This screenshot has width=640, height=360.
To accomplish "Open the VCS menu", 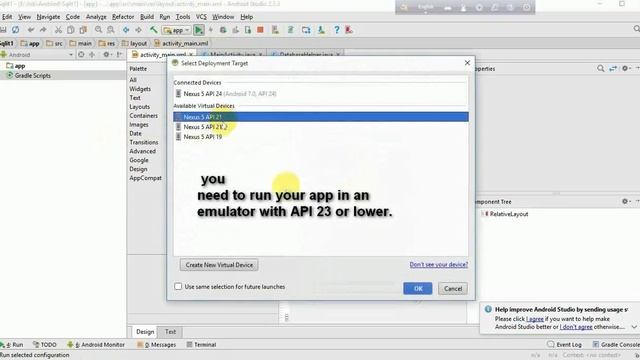I will 201,17.
